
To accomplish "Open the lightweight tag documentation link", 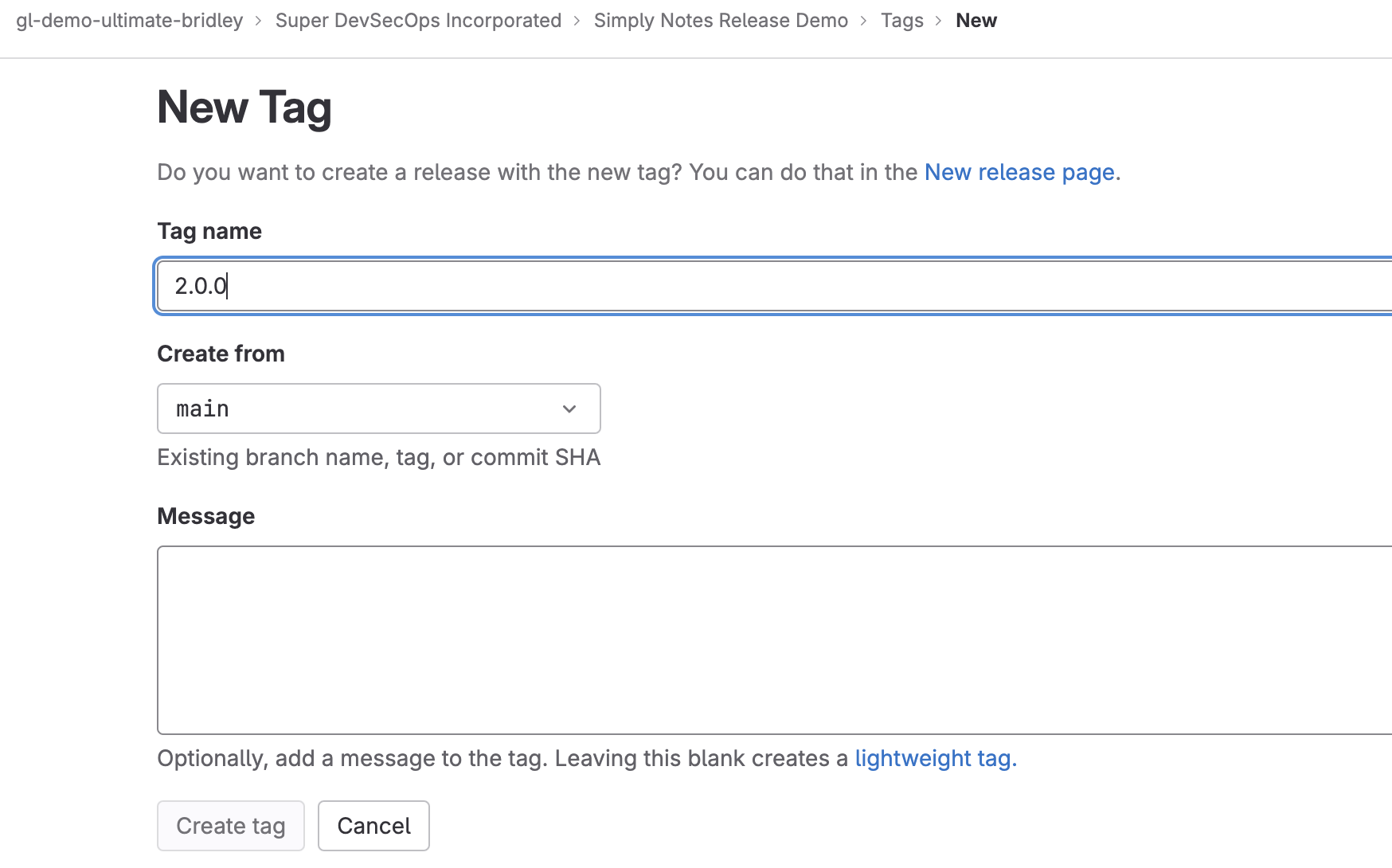I will click(933, 758).
